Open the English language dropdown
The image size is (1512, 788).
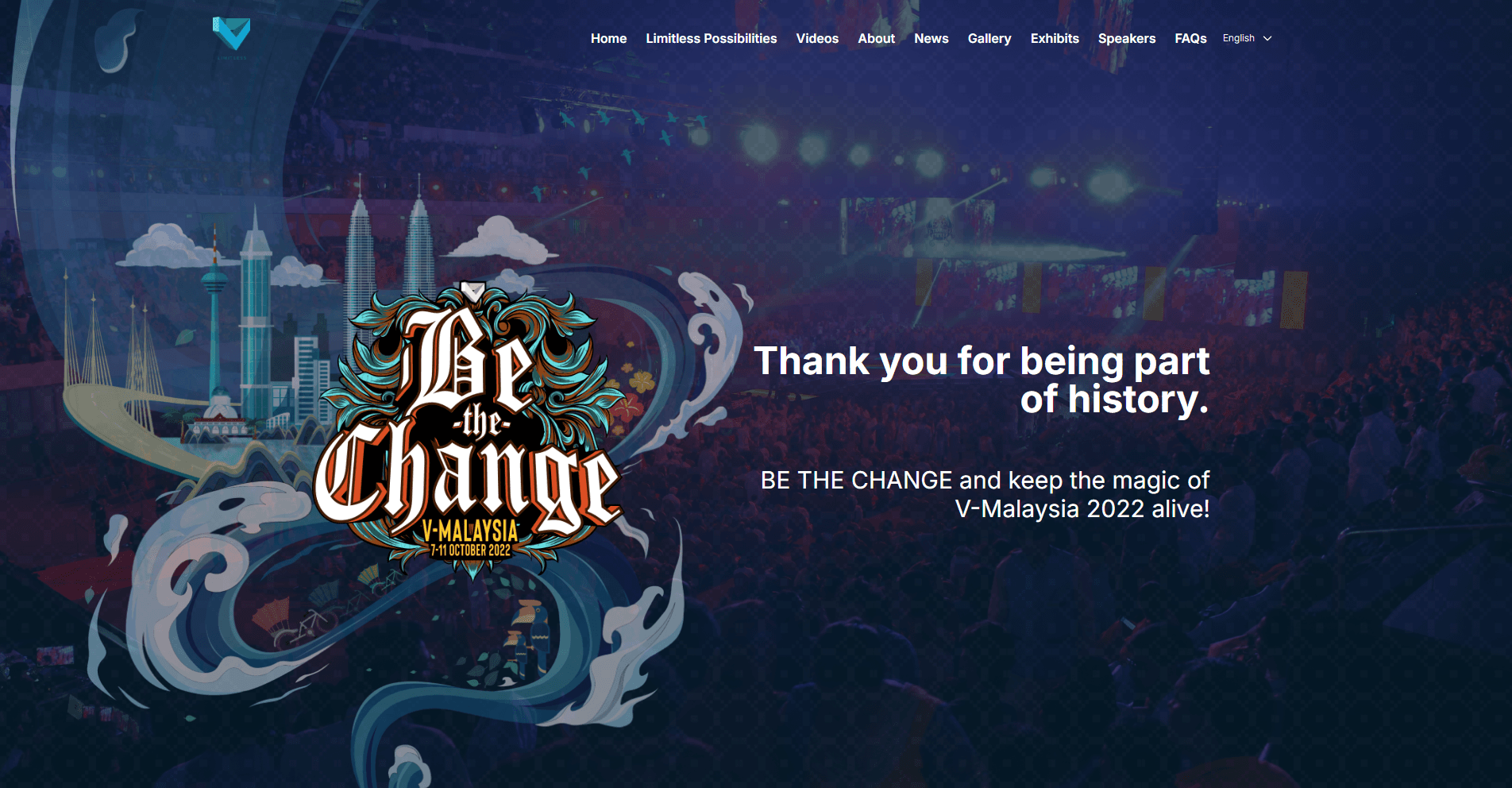(1247, 38)
